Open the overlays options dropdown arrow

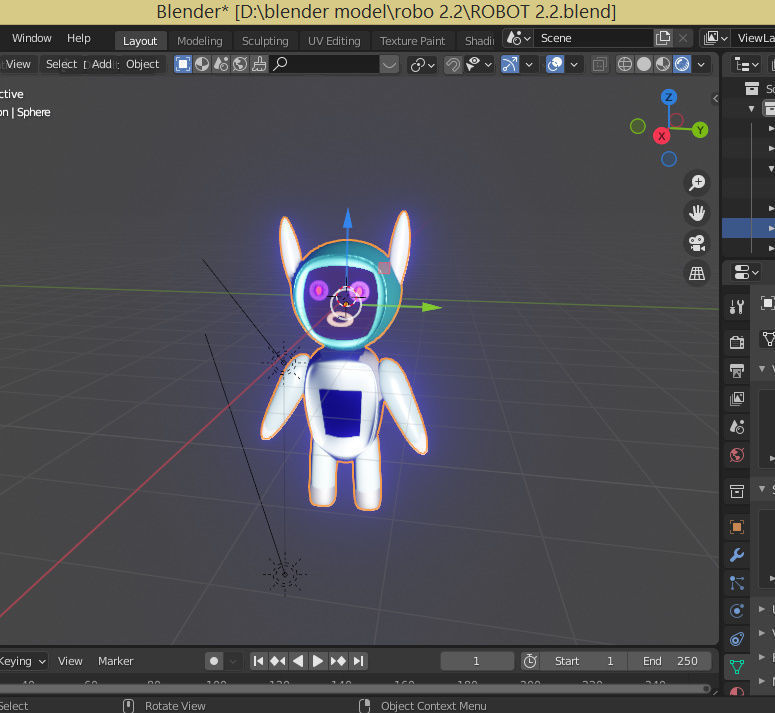coord(574,65)
